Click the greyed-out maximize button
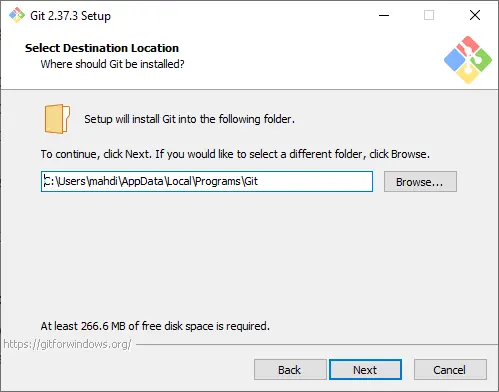Image resolution: width=499 pixels, height=392 pixels. [x=429, y=15]
